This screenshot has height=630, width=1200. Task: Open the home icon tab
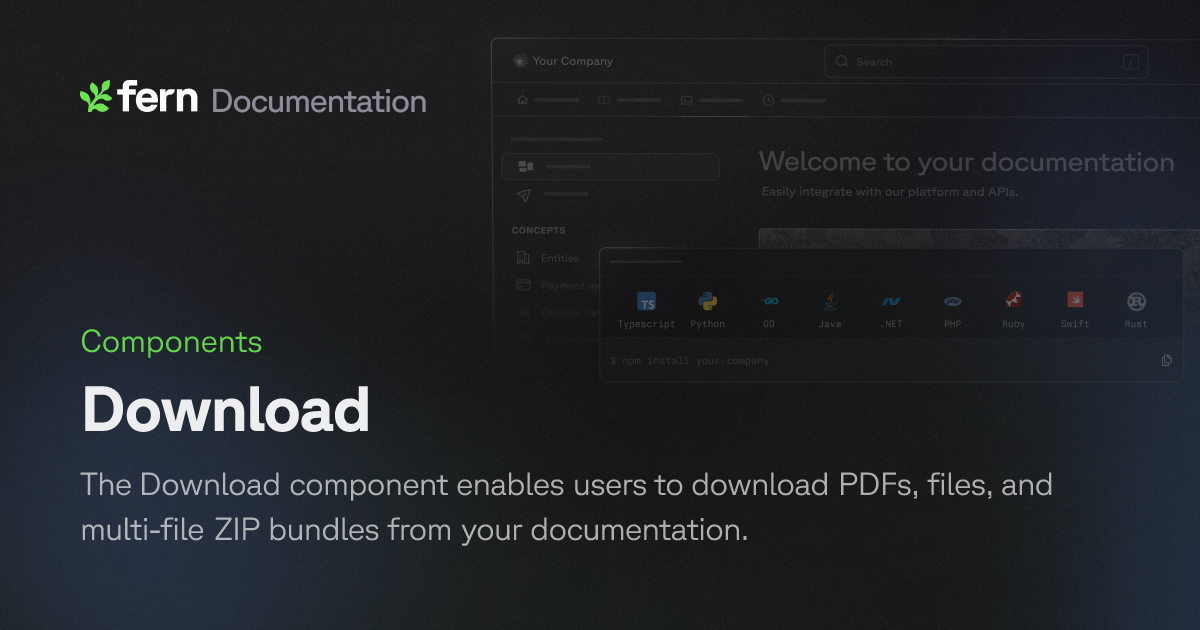[x=522, y=100]
